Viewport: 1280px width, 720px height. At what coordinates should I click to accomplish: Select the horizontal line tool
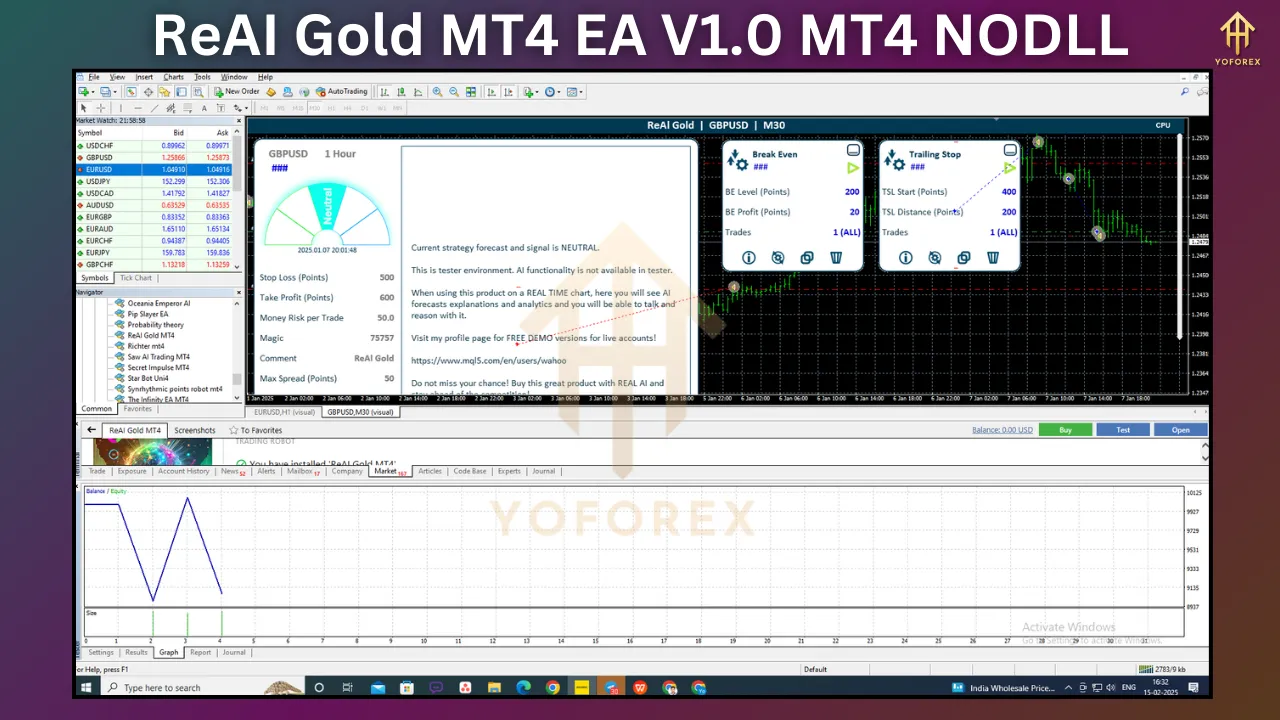click(x=138, y=108)
